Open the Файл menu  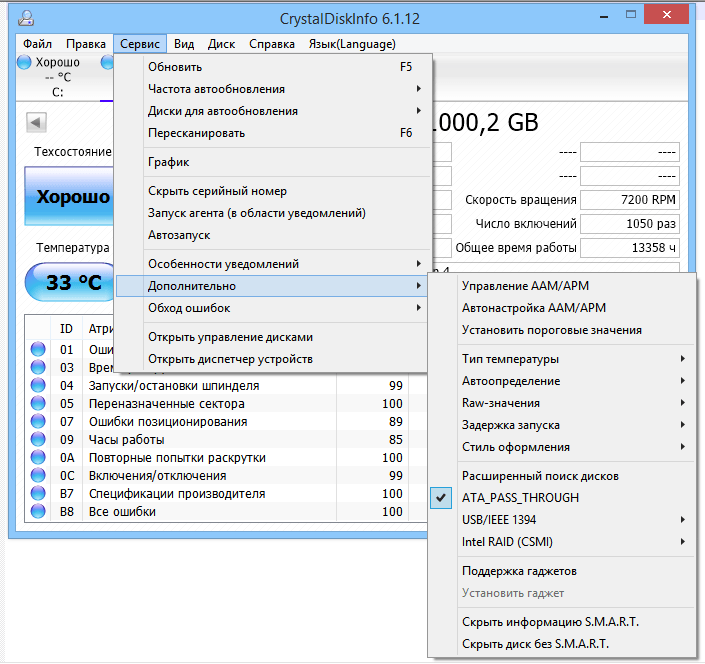[x=37, y=44]
